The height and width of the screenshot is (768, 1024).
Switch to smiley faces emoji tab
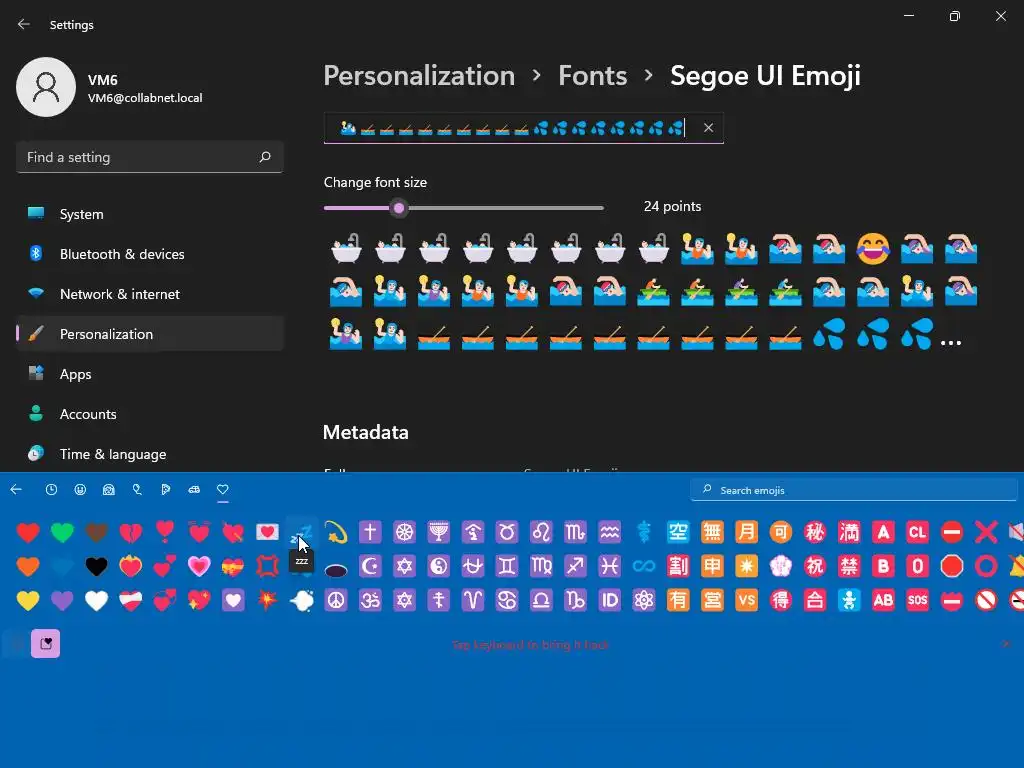80,490
